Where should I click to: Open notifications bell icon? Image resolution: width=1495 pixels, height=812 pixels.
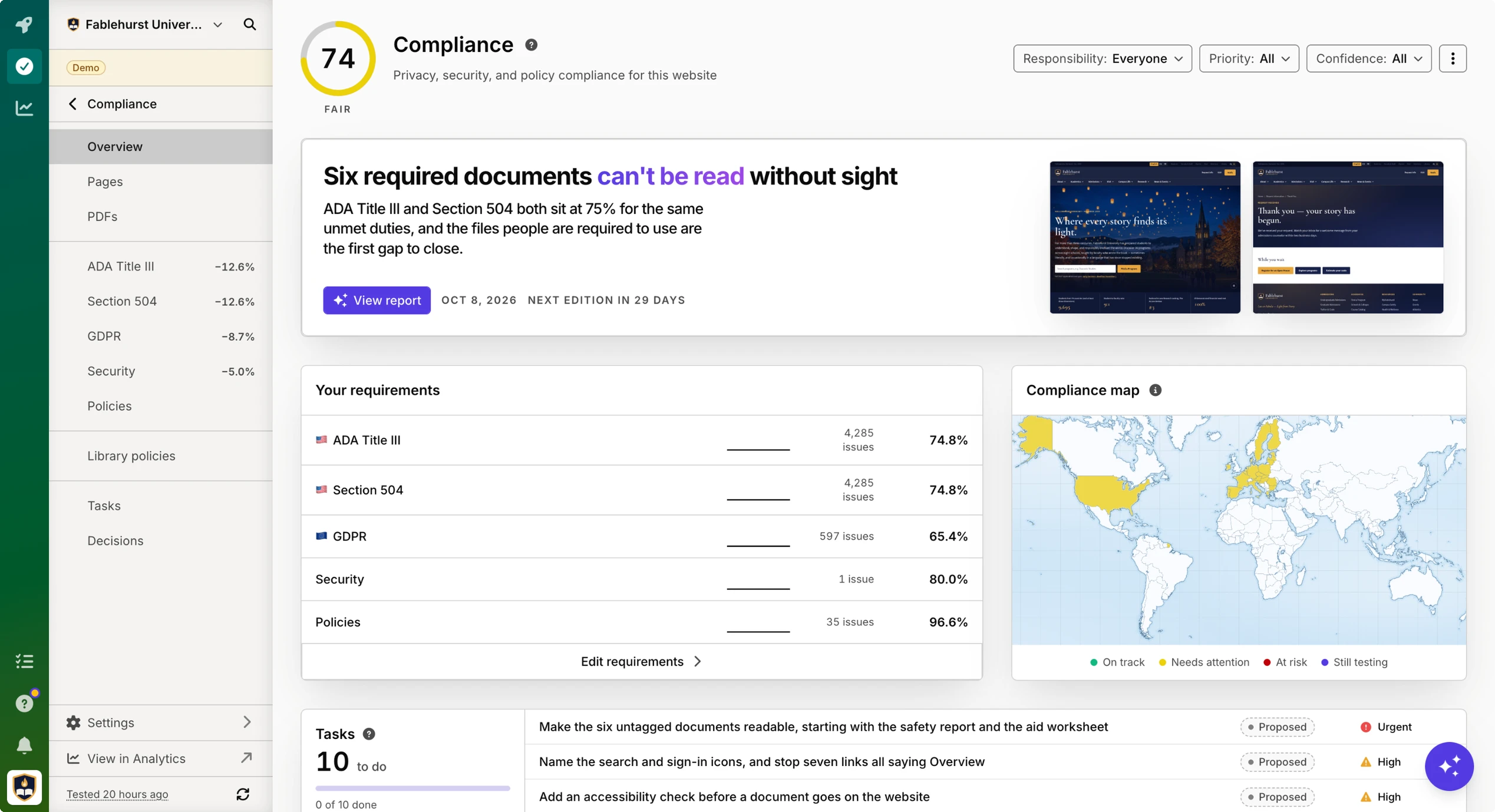24,745
